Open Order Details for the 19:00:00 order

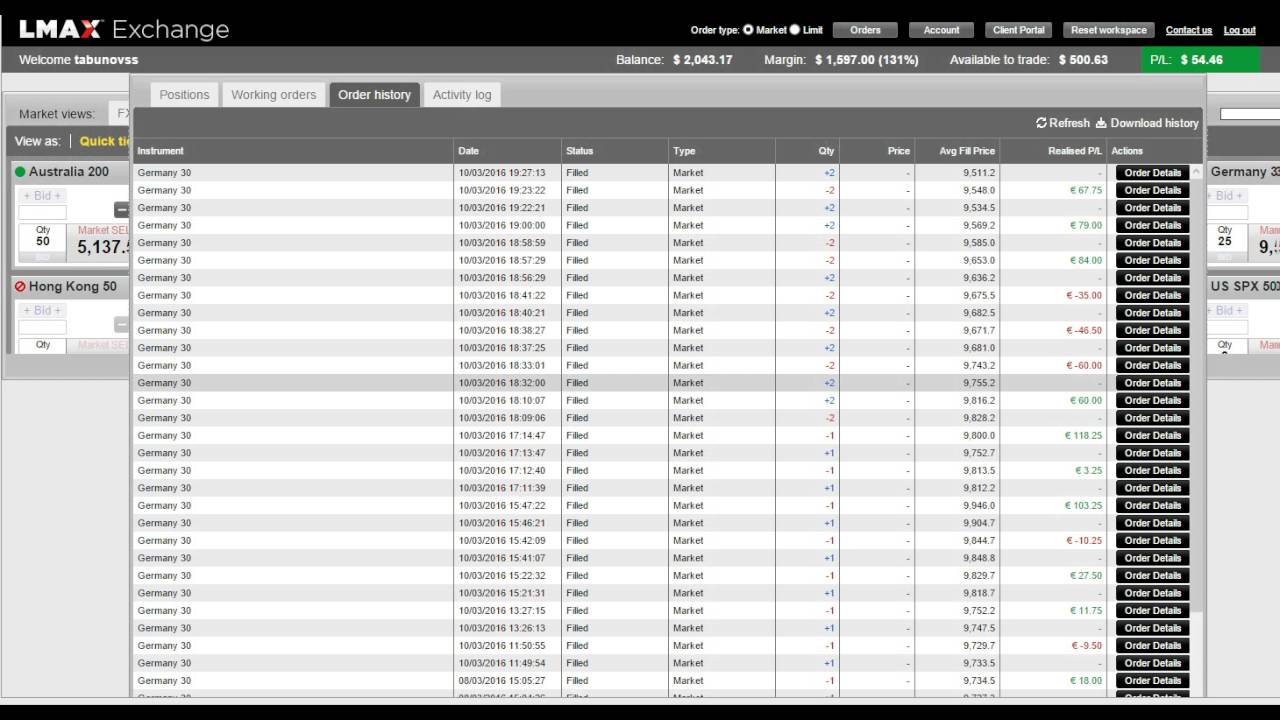[x=1152, y=225]
